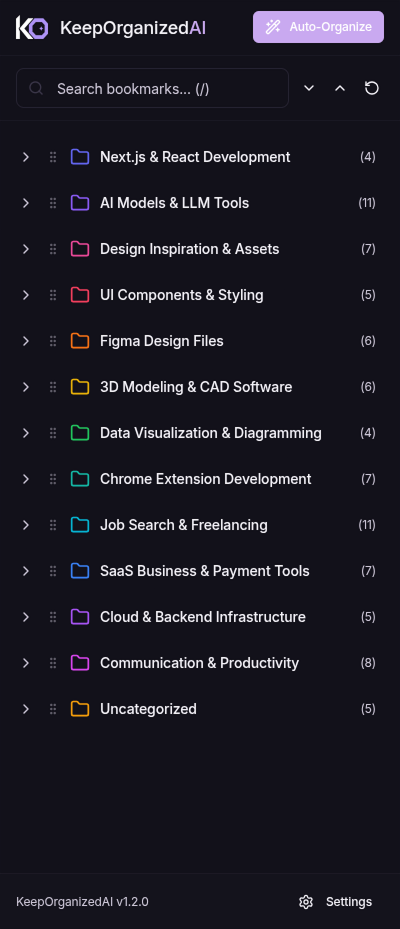This screenshot has width=400, height=929.
Task: Expand the SaaS Business & Payment Tools folder
Action: click(x=25, y=571)
